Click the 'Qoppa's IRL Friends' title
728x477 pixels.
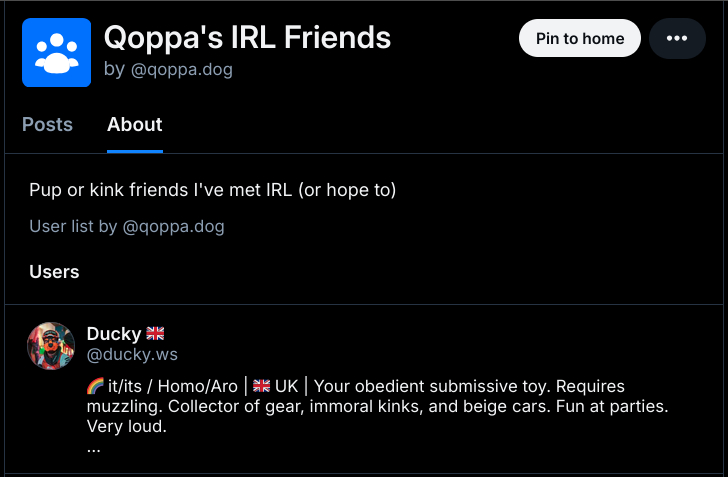(247, 37)
